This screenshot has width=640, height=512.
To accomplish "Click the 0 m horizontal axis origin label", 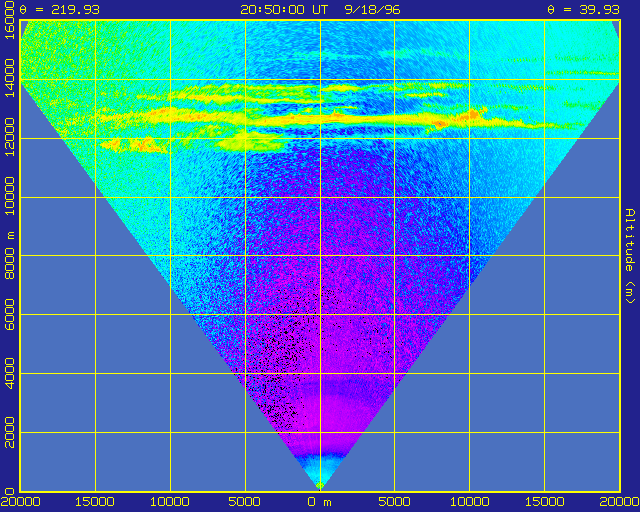I will tap(320, 502).
